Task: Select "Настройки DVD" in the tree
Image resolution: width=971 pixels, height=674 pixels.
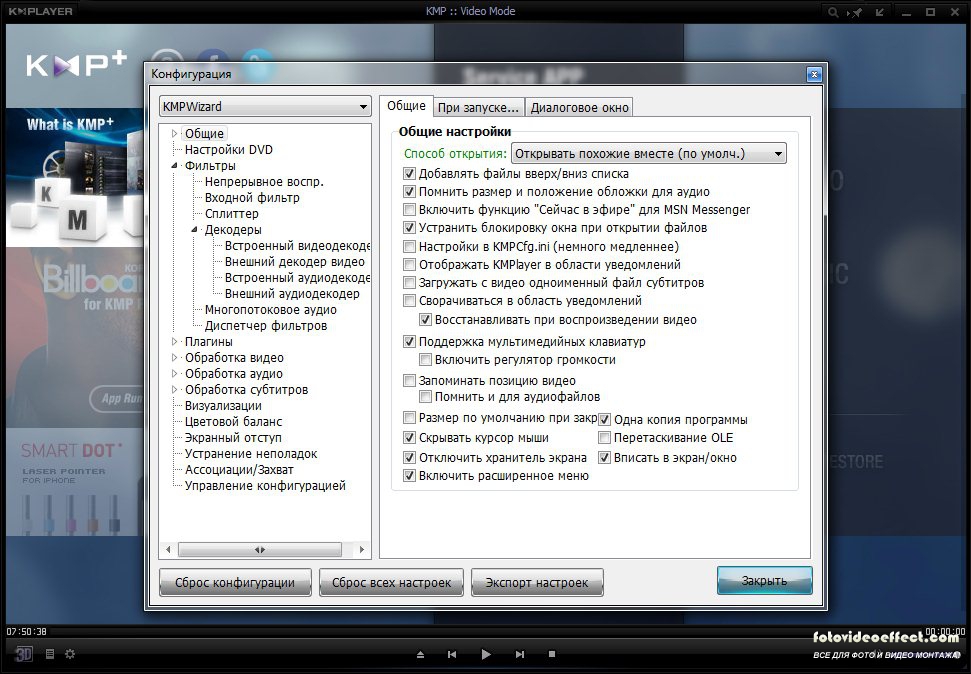Action: pos(229,149)
